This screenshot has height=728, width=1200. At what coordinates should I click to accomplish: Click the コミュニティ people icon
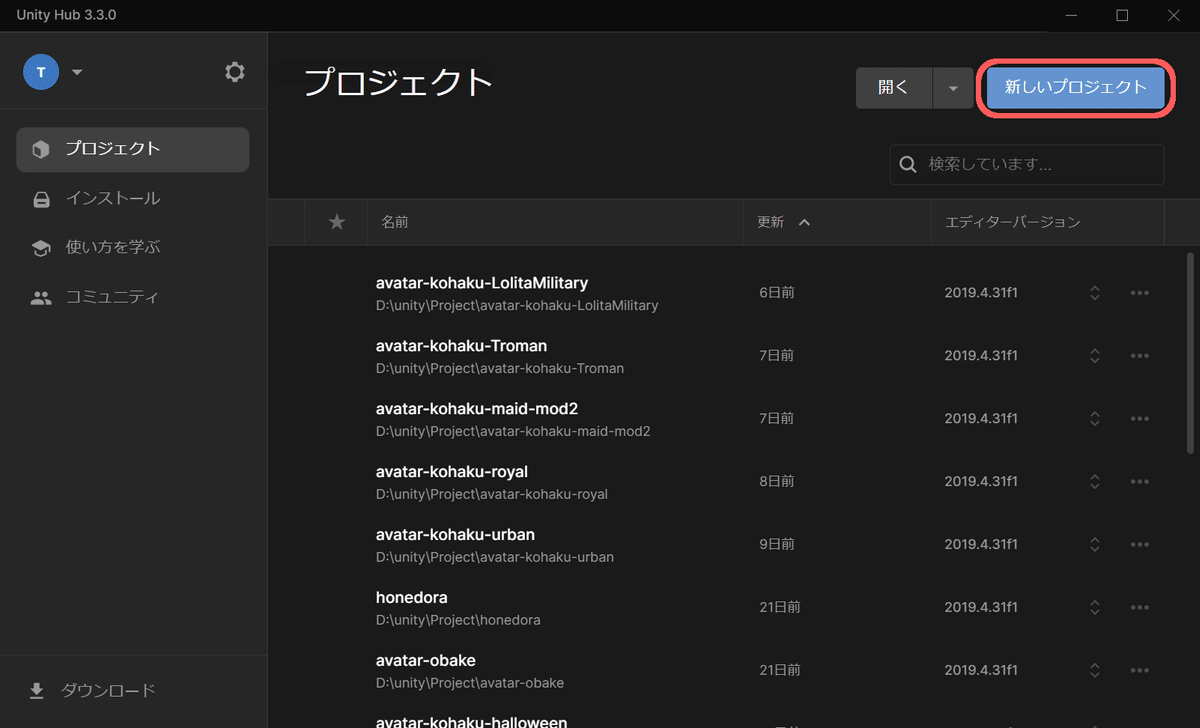pyautogui.click(x=41, y=297)
